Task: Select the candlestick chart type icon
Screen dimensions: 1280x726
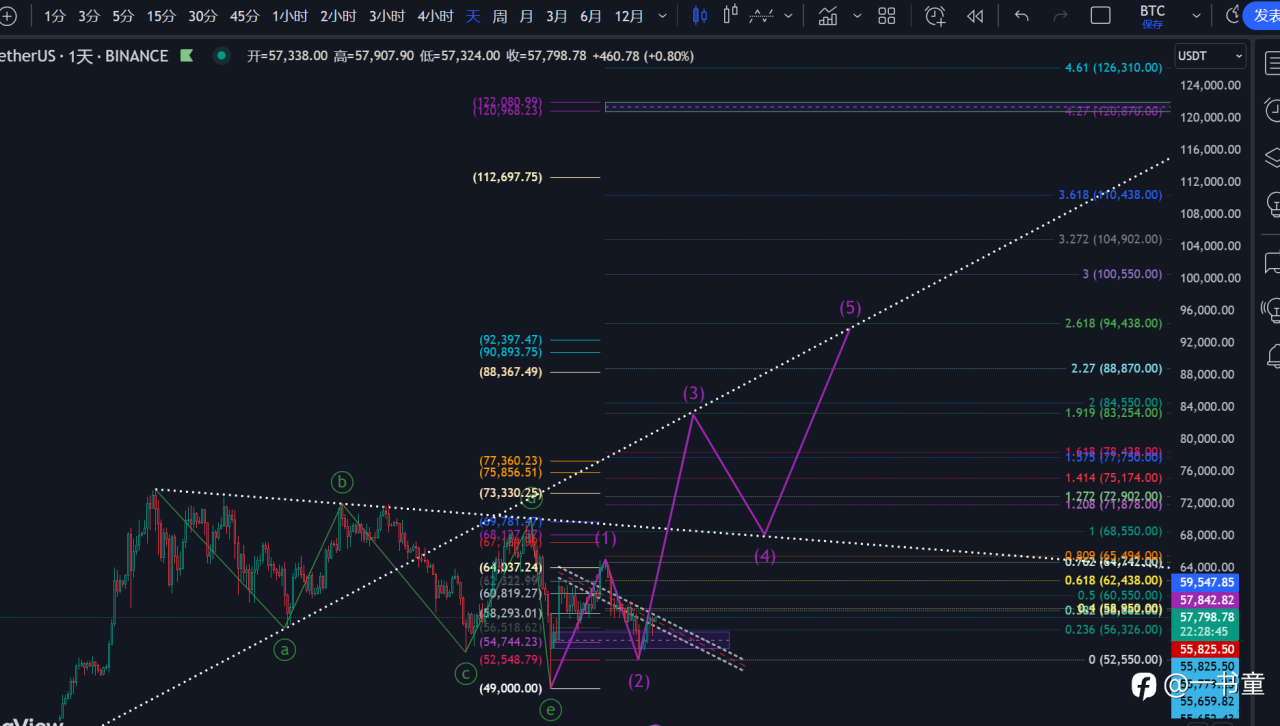Action: pos(700,15)
